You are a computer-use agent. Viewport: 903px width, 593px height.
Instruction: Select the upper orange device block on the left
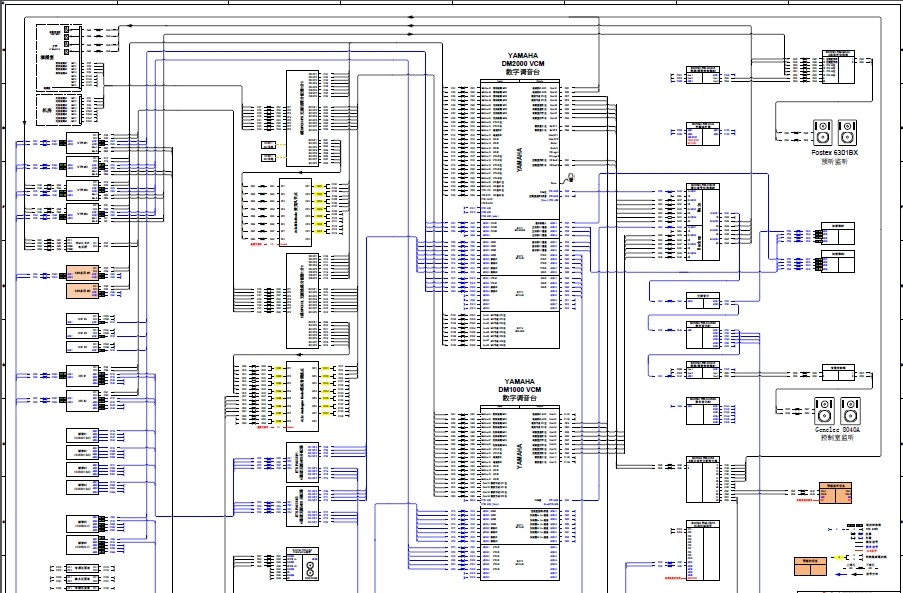click(82, 273)
